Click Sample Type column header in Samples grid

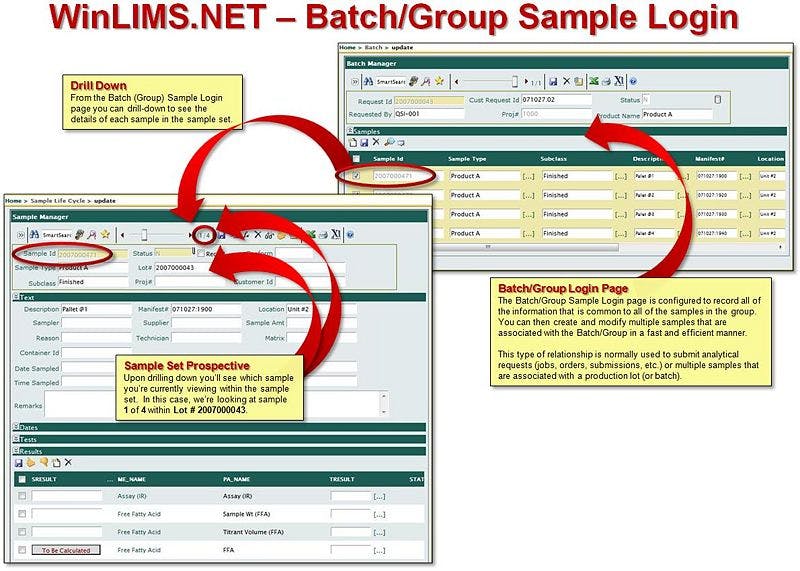coord(467,159)
